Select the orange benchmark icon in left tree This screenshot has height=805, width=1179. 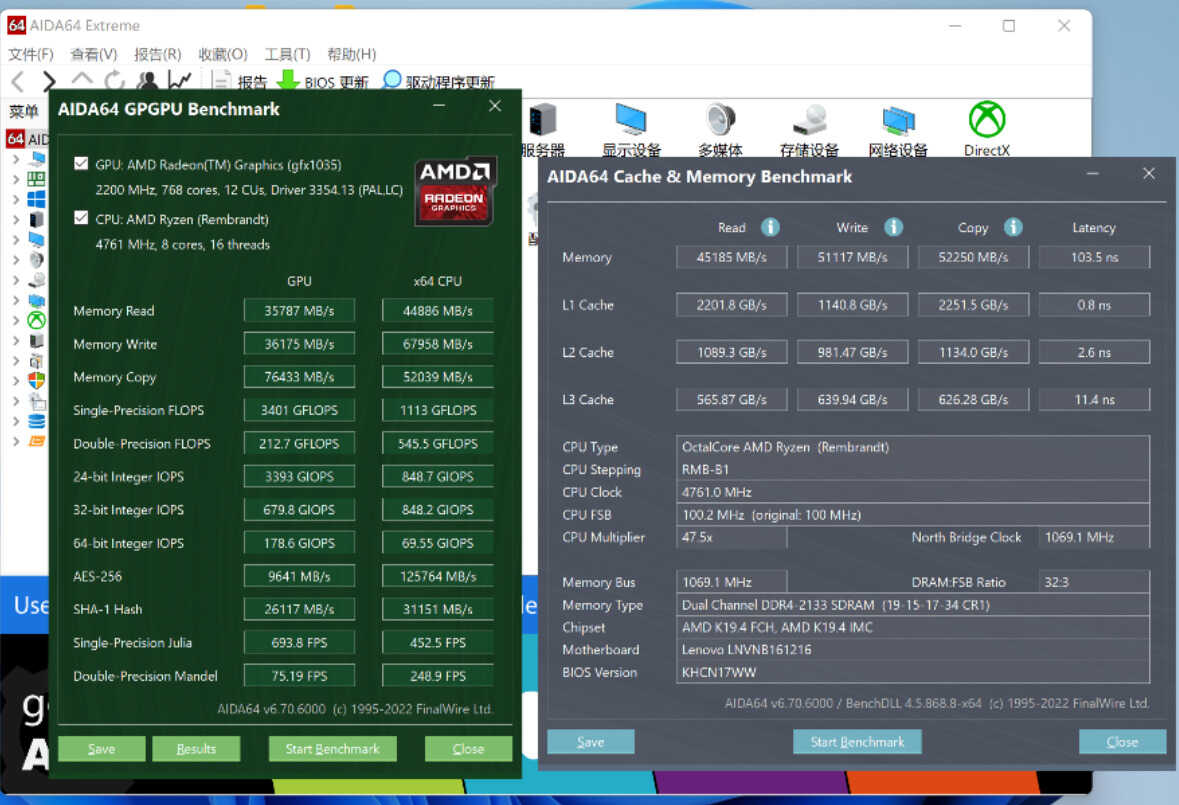pyautogui.click(x=36, y=441)
